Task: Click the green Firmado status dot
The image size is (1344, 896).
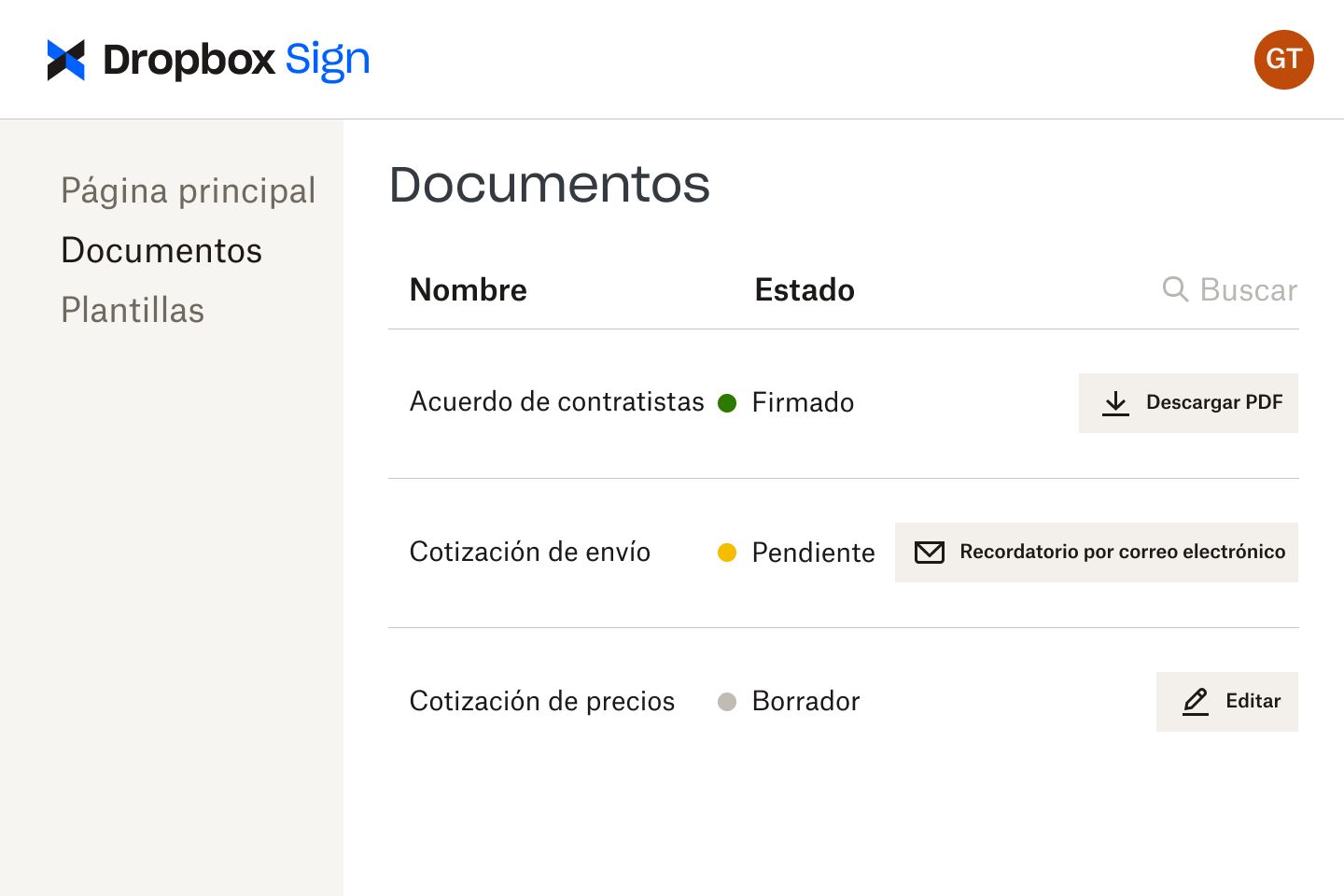Action: coord(728,403)
